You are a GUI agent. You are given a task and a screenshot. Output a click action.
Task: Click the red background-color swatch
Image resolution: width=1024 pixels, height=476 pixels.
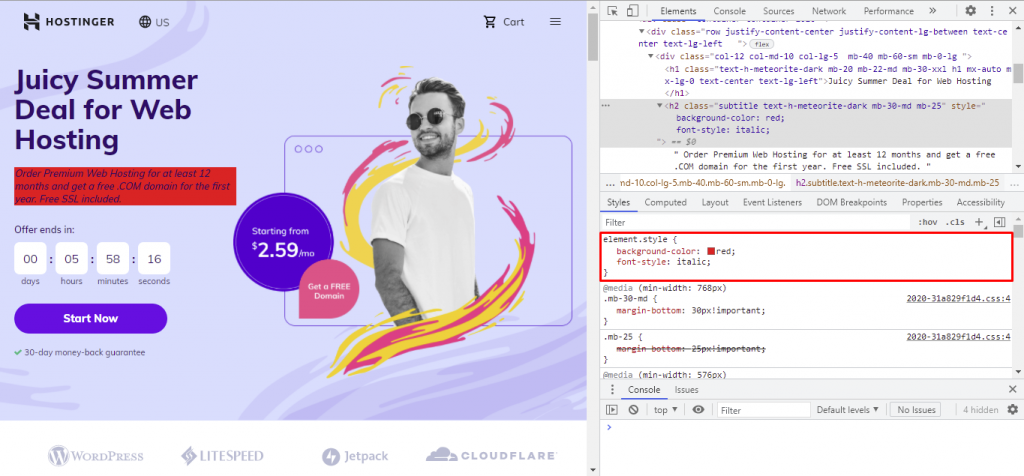tap(711, 251)
